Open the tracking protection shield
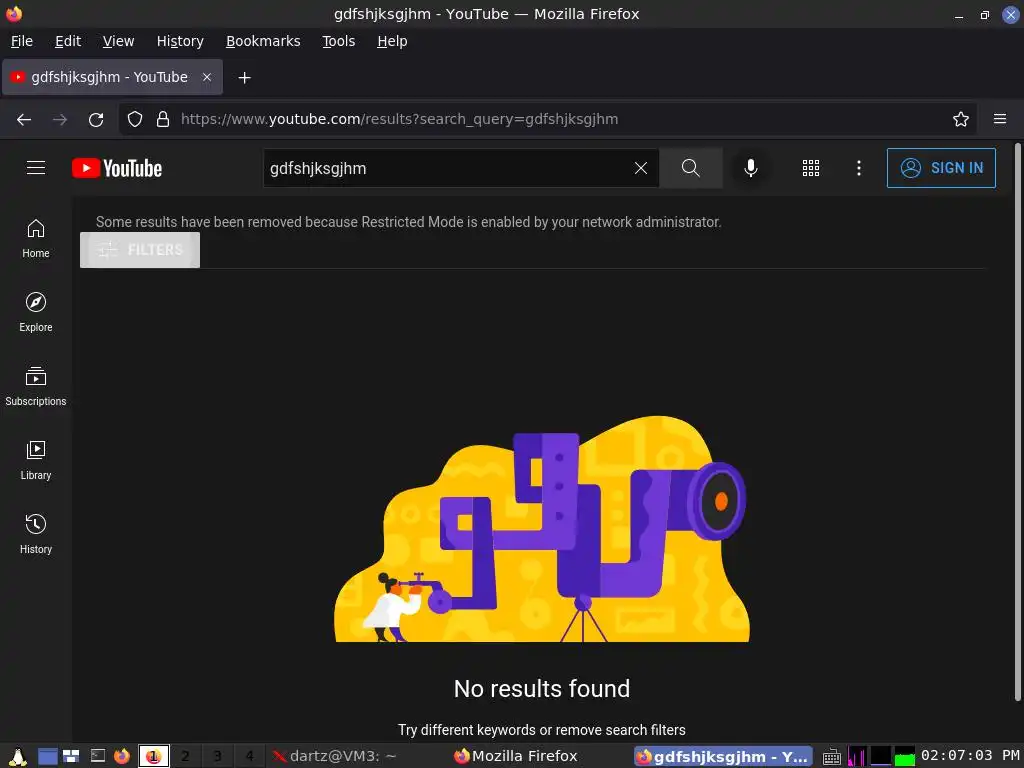 coord(135,119)
